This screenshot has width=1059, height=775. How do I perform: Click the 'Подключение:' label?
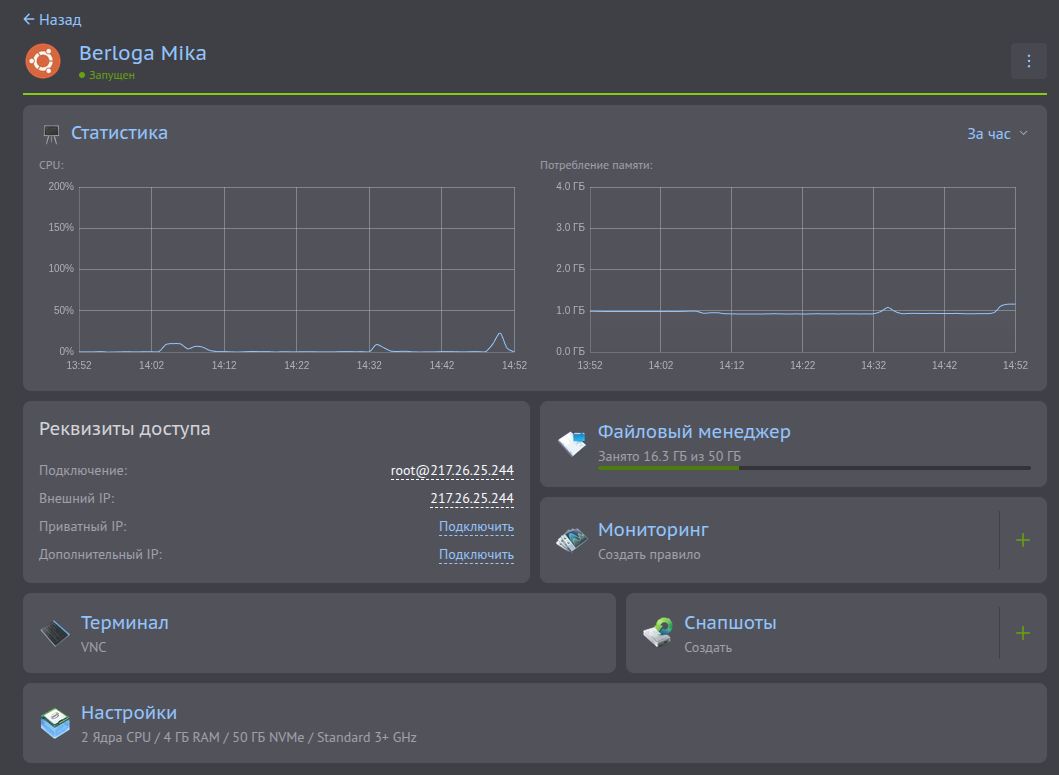pos(83,470)
